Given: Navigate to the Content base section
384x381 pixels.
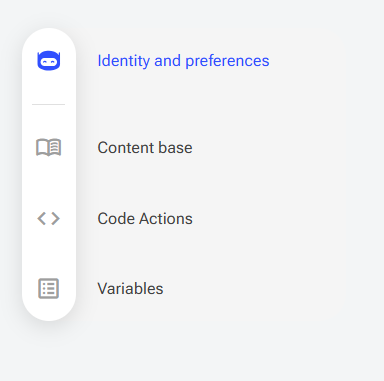Looking at the screenshot, I should pos(145,148).
